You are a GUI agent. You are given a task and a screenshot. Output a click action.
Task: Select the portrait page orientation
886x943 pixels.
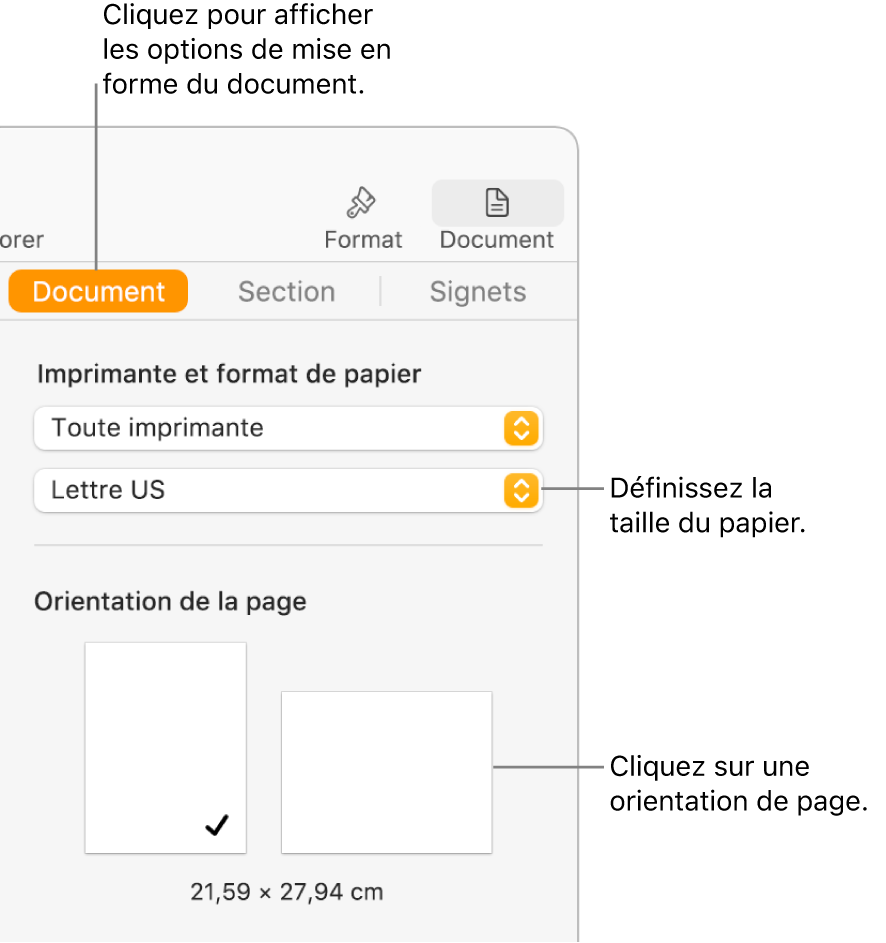click(165, 746)
